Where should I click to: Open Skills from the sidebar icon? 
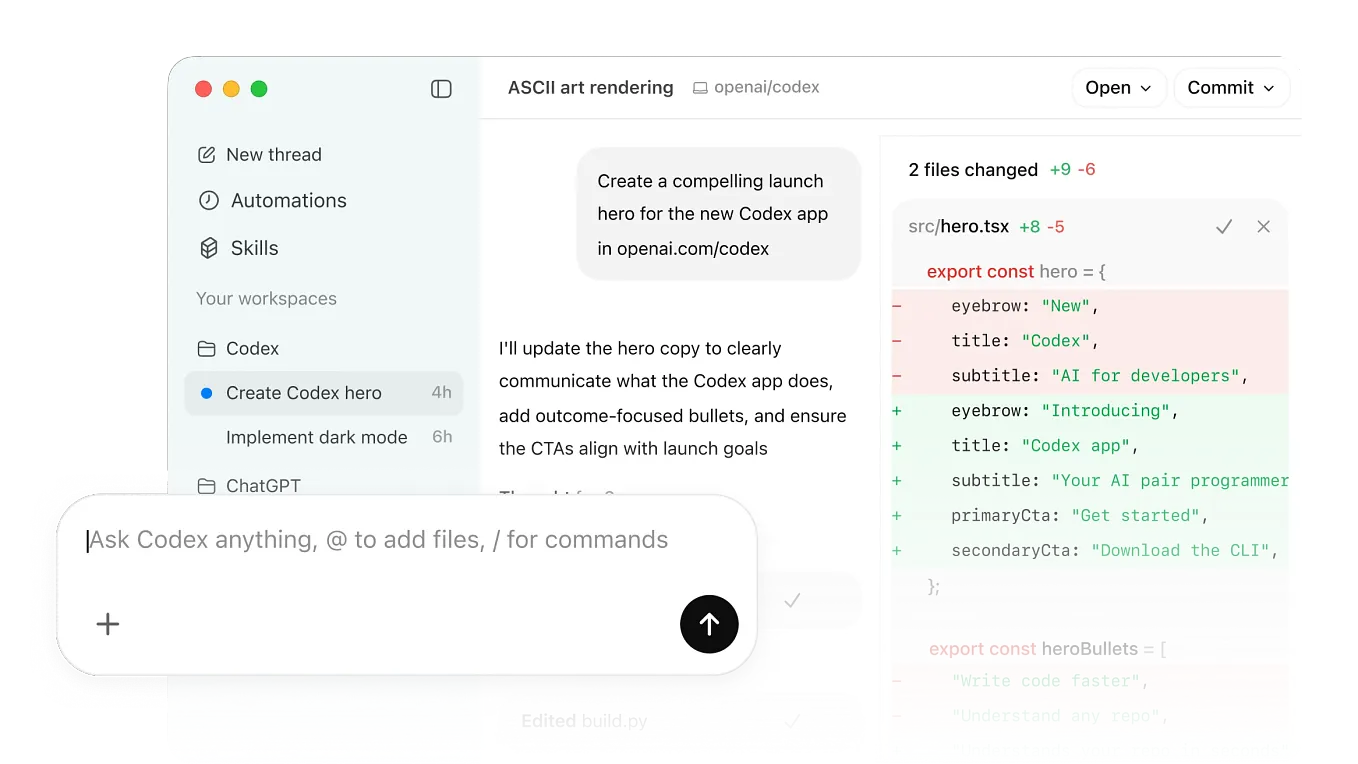tap(206, 248)
